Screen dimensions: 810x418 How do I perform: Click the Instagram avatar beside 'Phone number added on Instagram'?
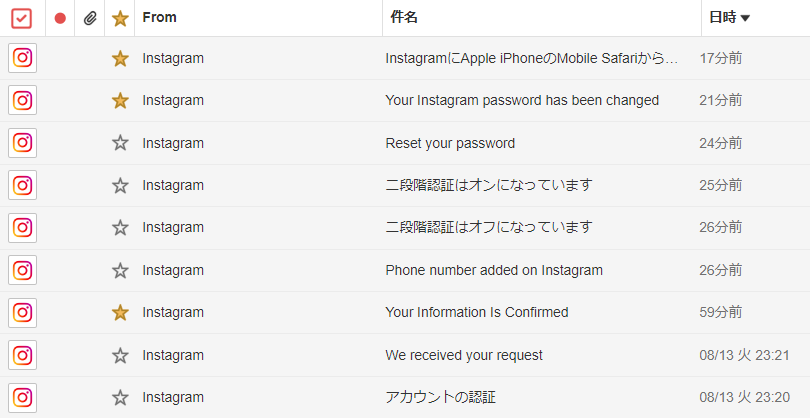[x=23, y=270]
